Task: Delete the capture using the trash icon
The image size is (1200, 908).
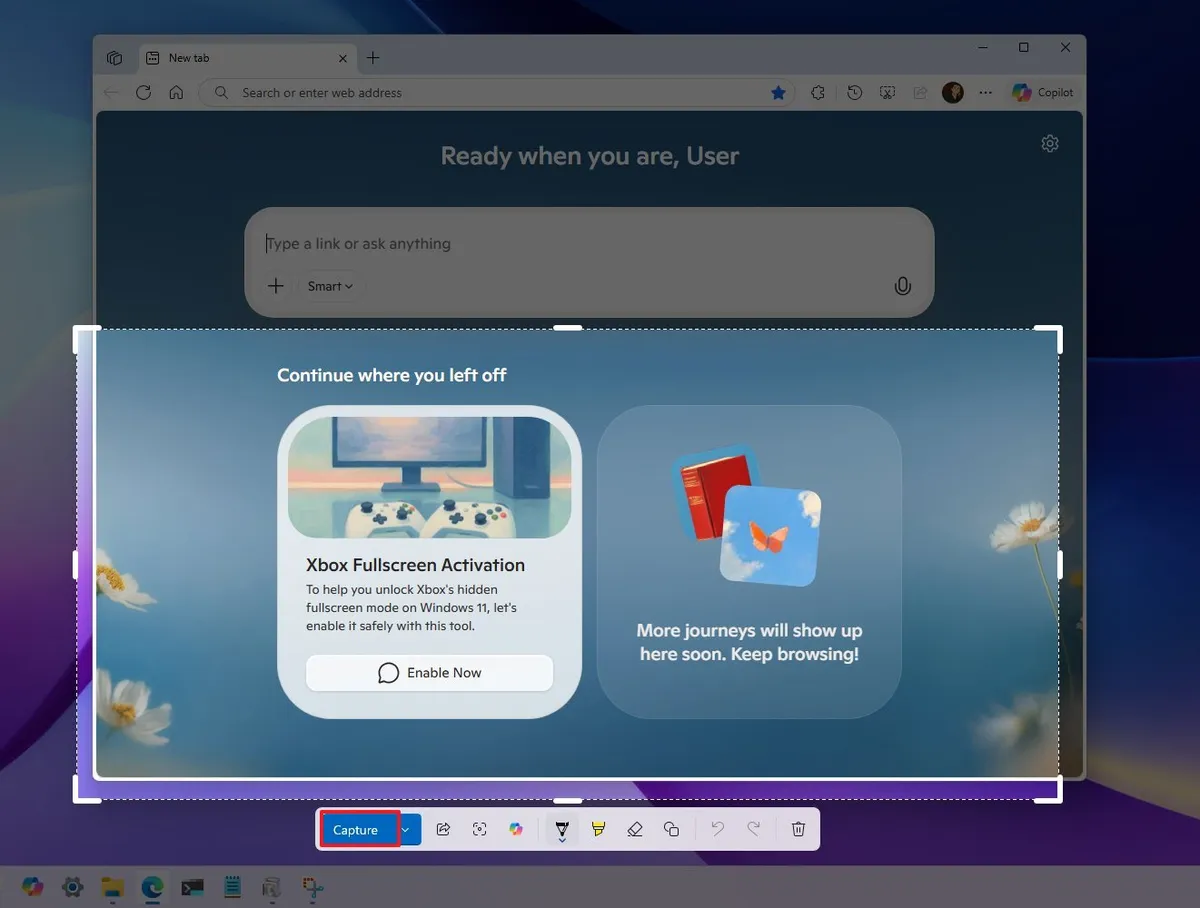Action: (x=797, y=829)
